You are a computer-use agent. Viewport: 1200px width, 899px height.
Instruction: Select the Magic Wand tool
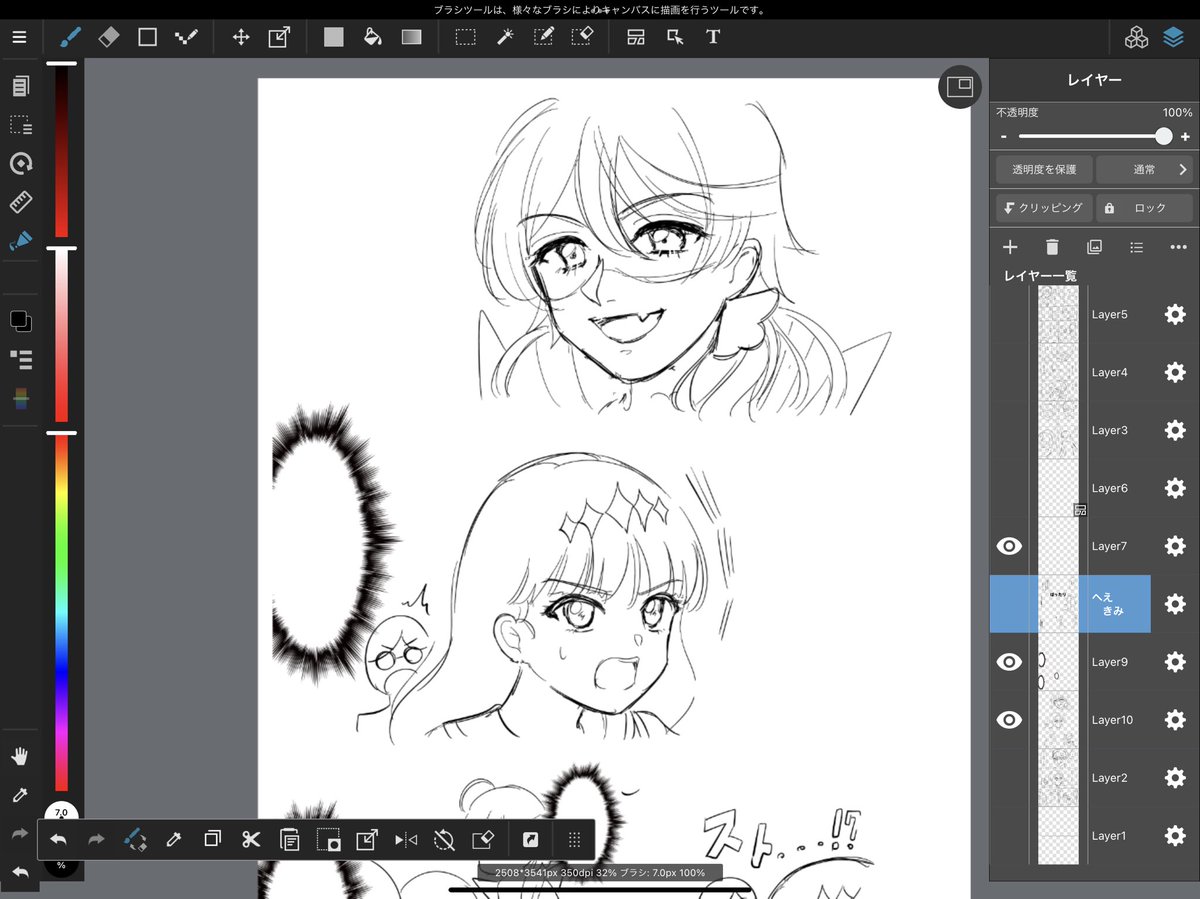click(x=505, y=37)
